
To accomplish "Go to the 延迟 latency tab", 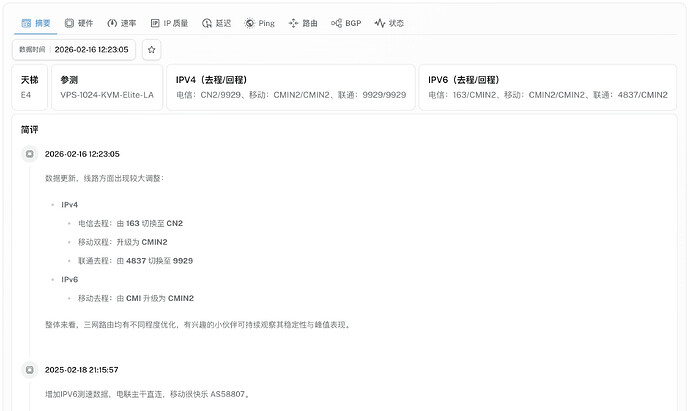I will coord(217,23).
